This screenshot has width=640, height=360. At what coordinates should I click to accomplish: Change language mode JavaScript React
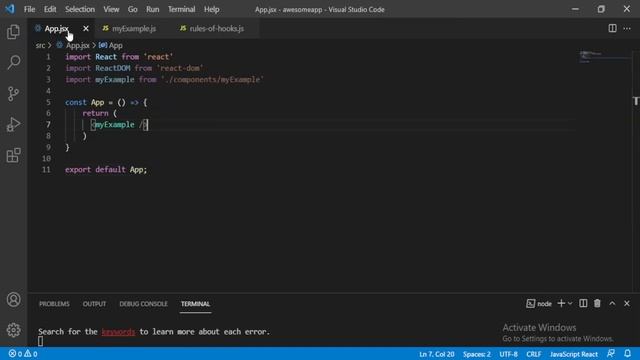(x=573, y=354)
